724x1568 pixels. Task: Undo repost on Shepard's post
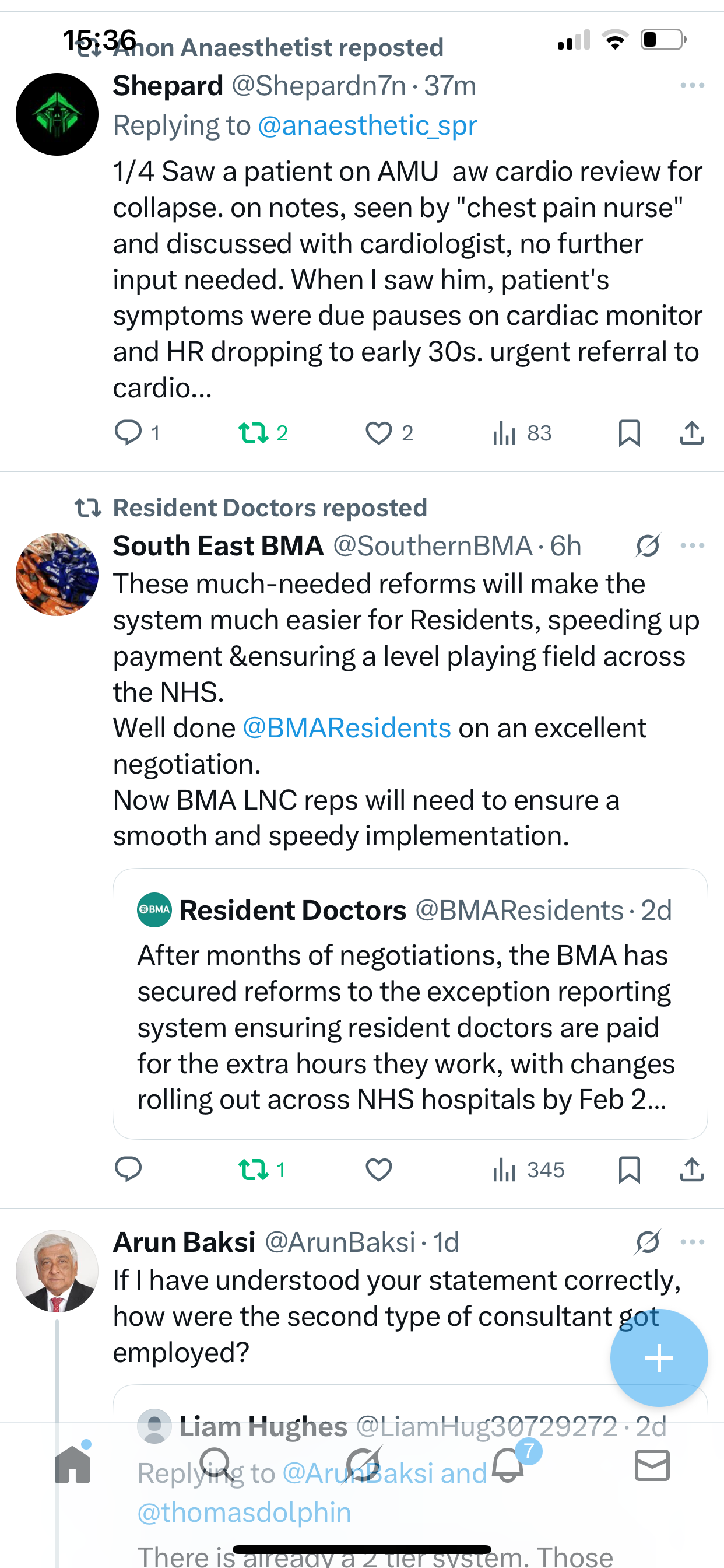(253, 433)
